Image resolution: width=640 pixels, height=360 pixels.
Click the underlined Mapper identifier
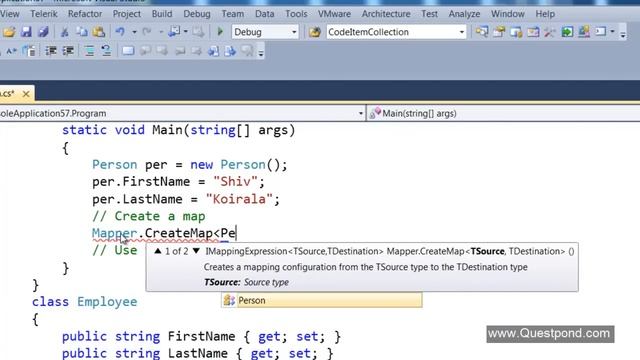pos(115,233)
